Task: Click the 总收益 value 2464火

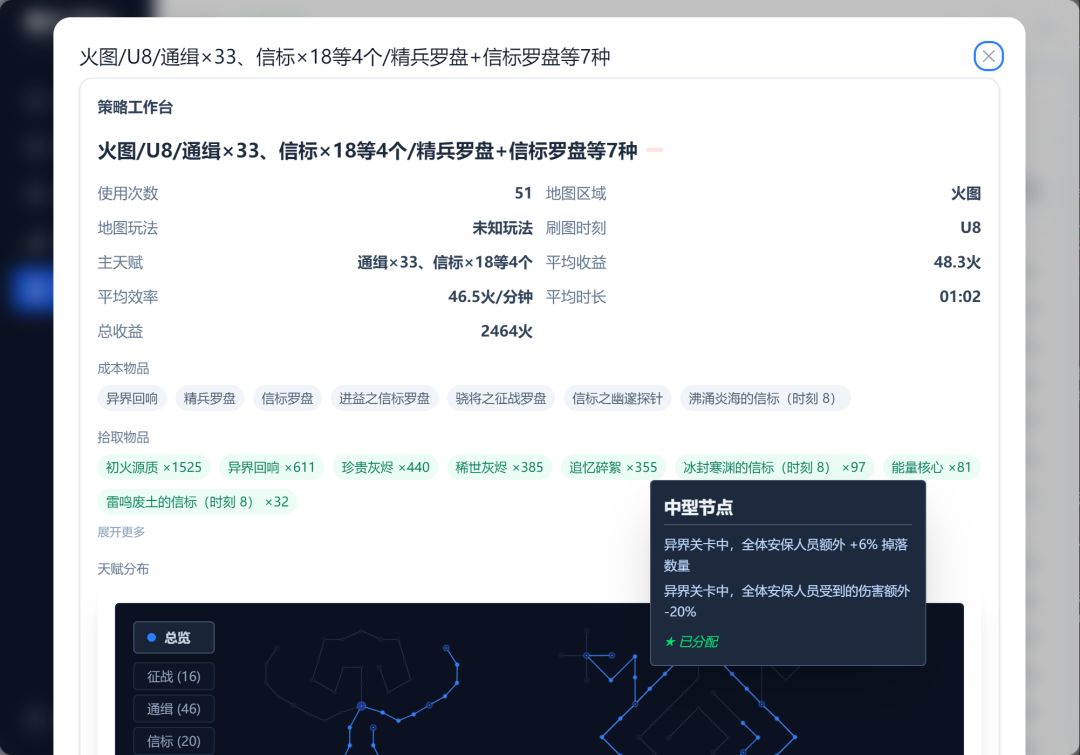Action: [x=507, y=331]
